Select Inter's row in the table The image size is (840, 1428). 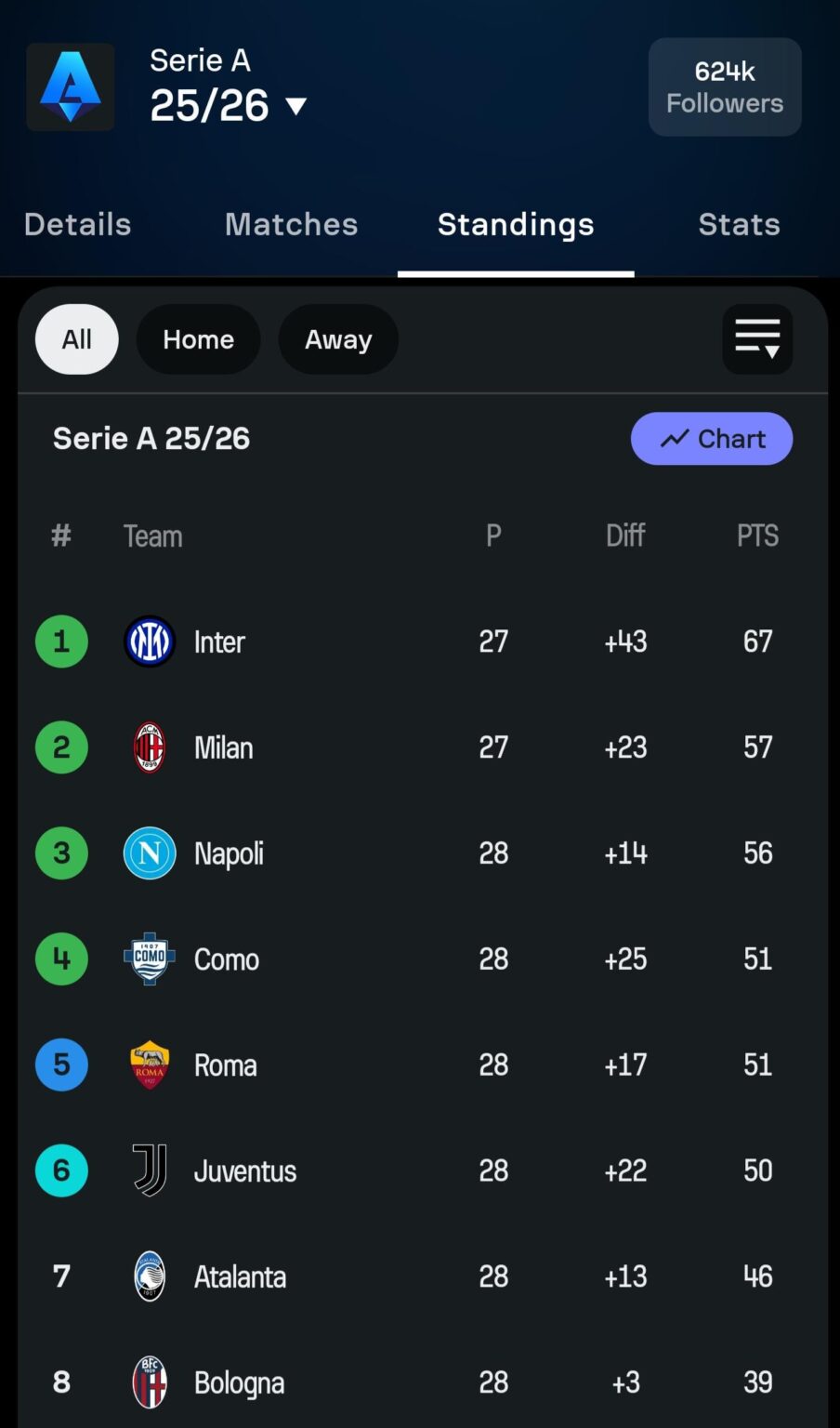point(418,641)
